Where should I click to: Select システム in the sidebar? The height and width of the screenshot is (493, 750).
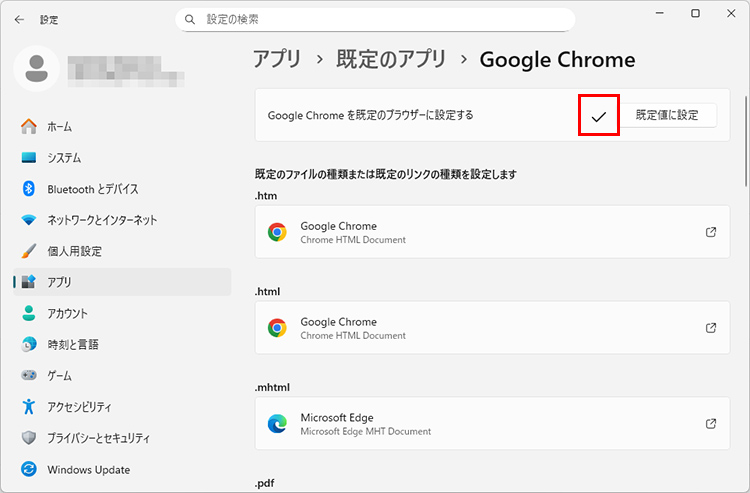[x=64, y=158]
